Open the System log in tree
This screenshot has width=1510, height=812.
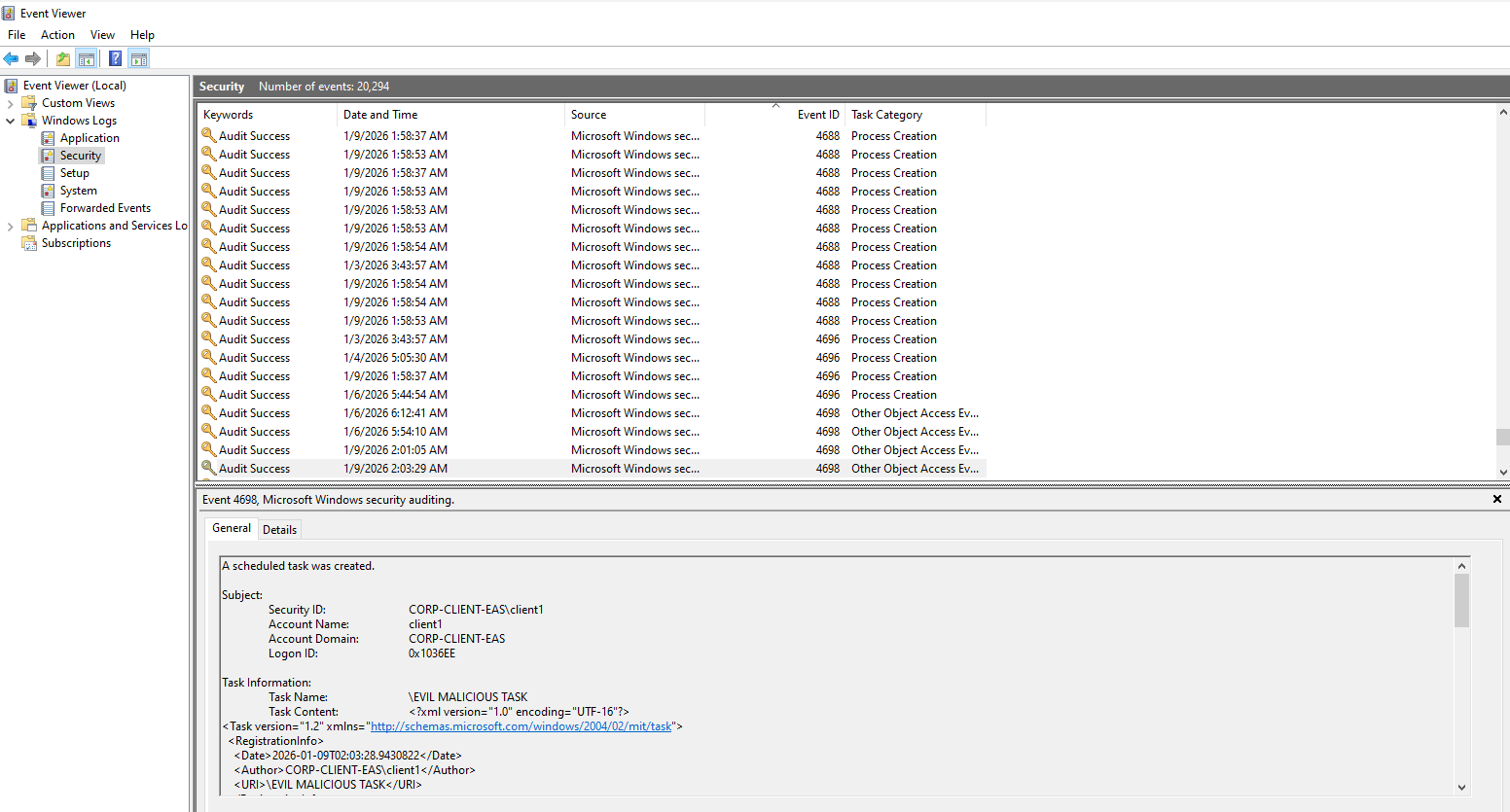tap(78, 191)
